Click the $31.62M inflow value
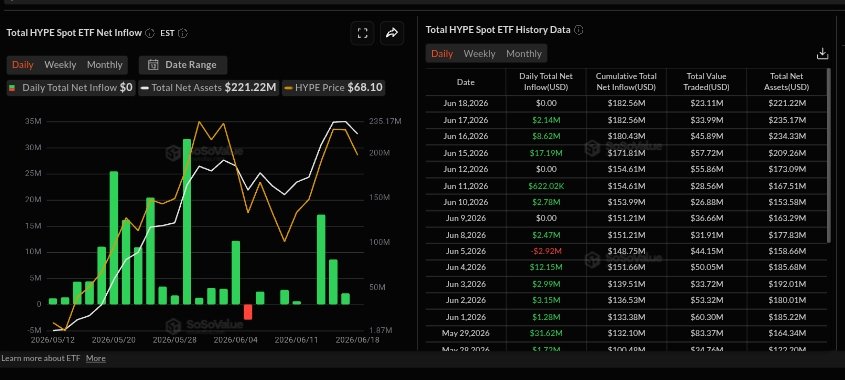 tap(546, 334)
